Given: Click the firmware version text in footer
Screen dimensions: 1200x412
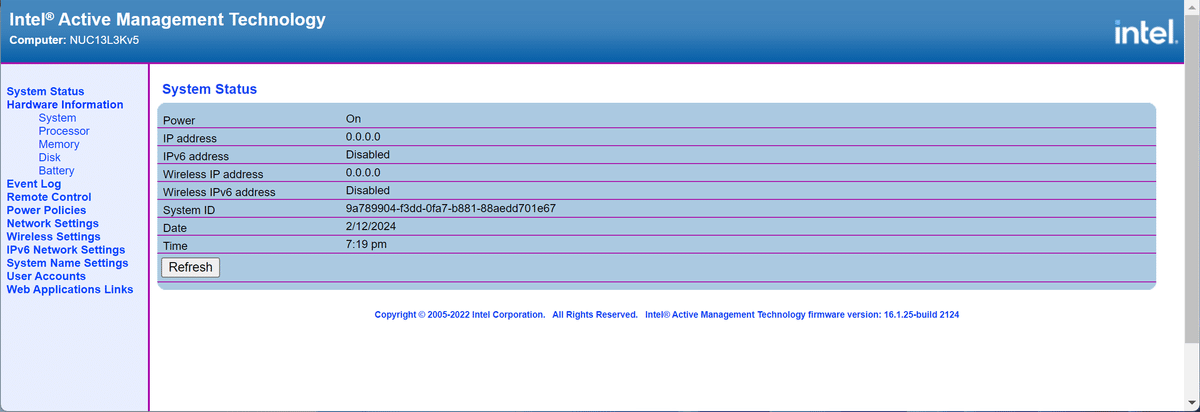Looking at the screenshot, I should click(803, 314).
